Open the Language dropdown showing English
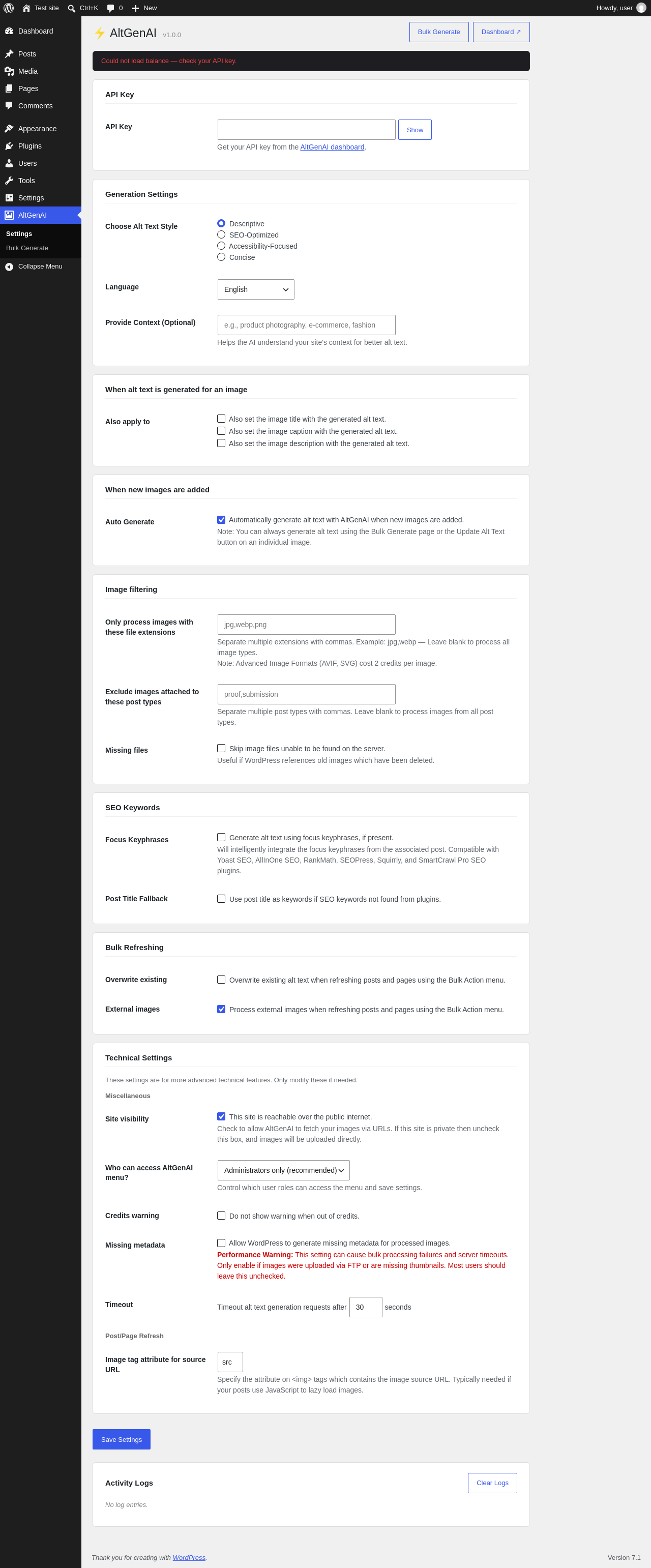 point(255,290)
